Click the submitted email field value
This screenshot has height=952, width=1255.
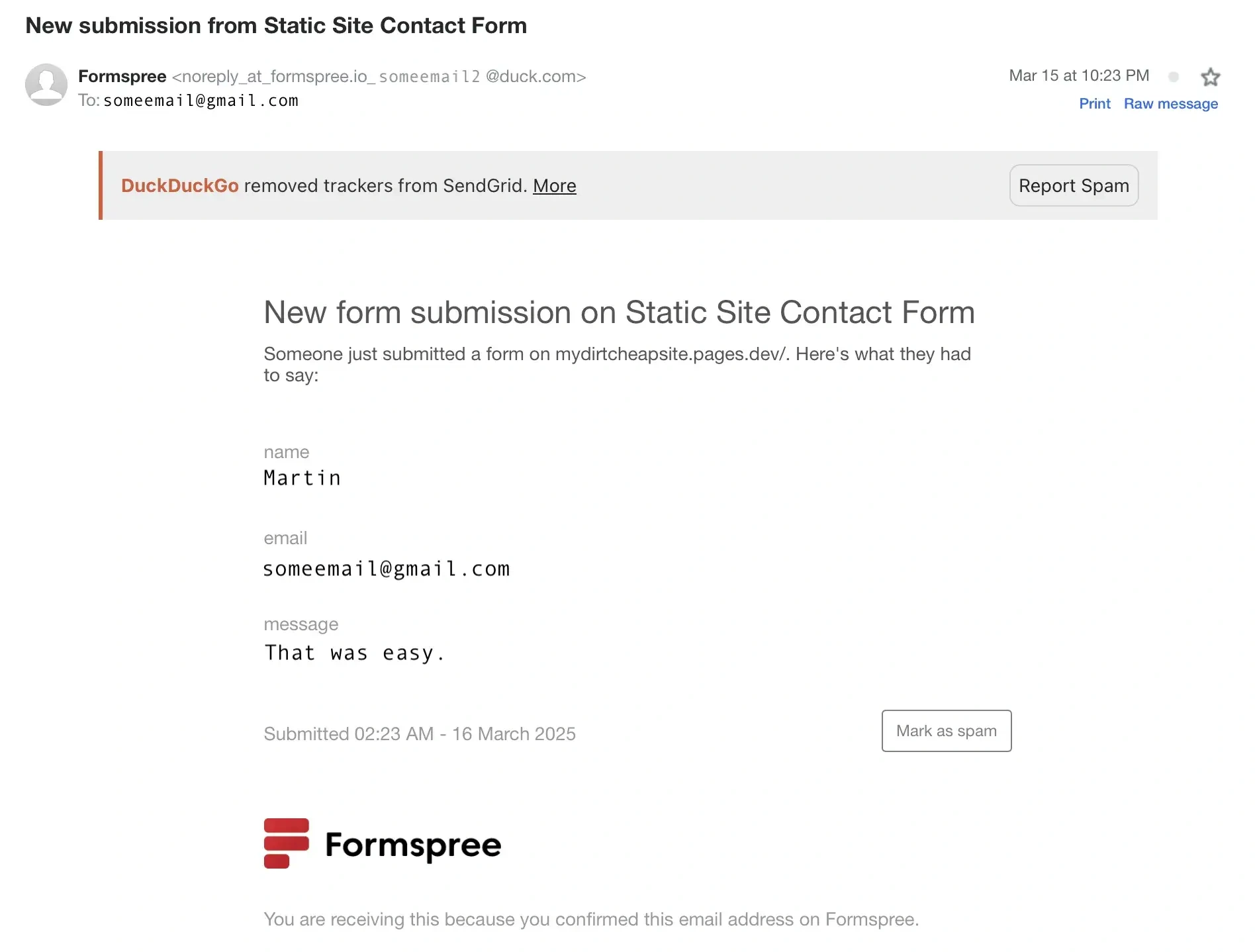click(387, 569)
